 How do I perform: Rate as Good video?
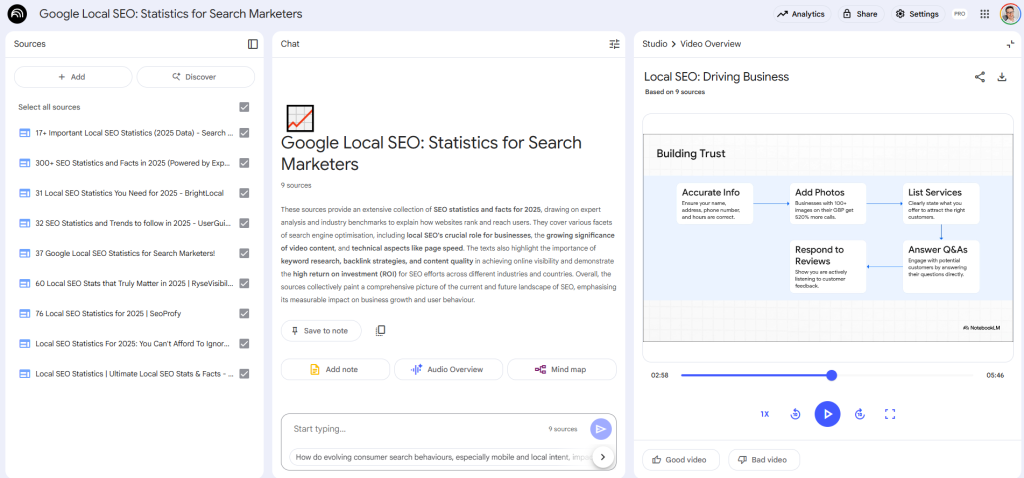coord(680,460)
